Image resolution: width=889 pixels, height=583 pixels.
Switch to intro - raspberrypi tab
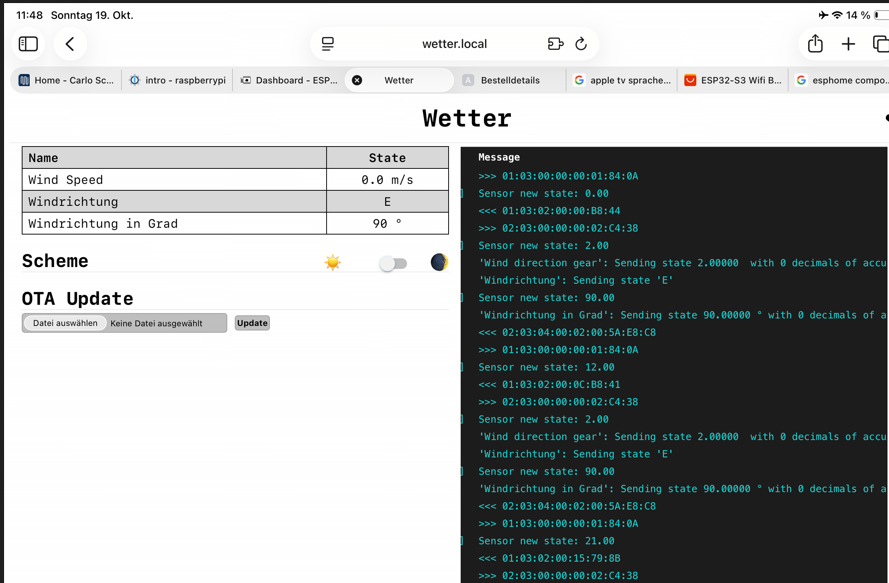pyautogui.click(x=177, y=81)
